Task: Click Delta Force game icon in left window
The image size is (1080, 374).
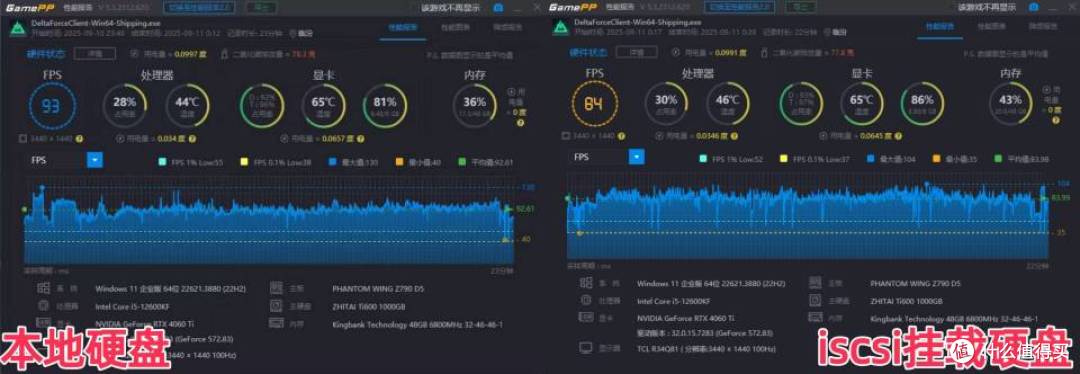Action: click(x=17, y=29)
